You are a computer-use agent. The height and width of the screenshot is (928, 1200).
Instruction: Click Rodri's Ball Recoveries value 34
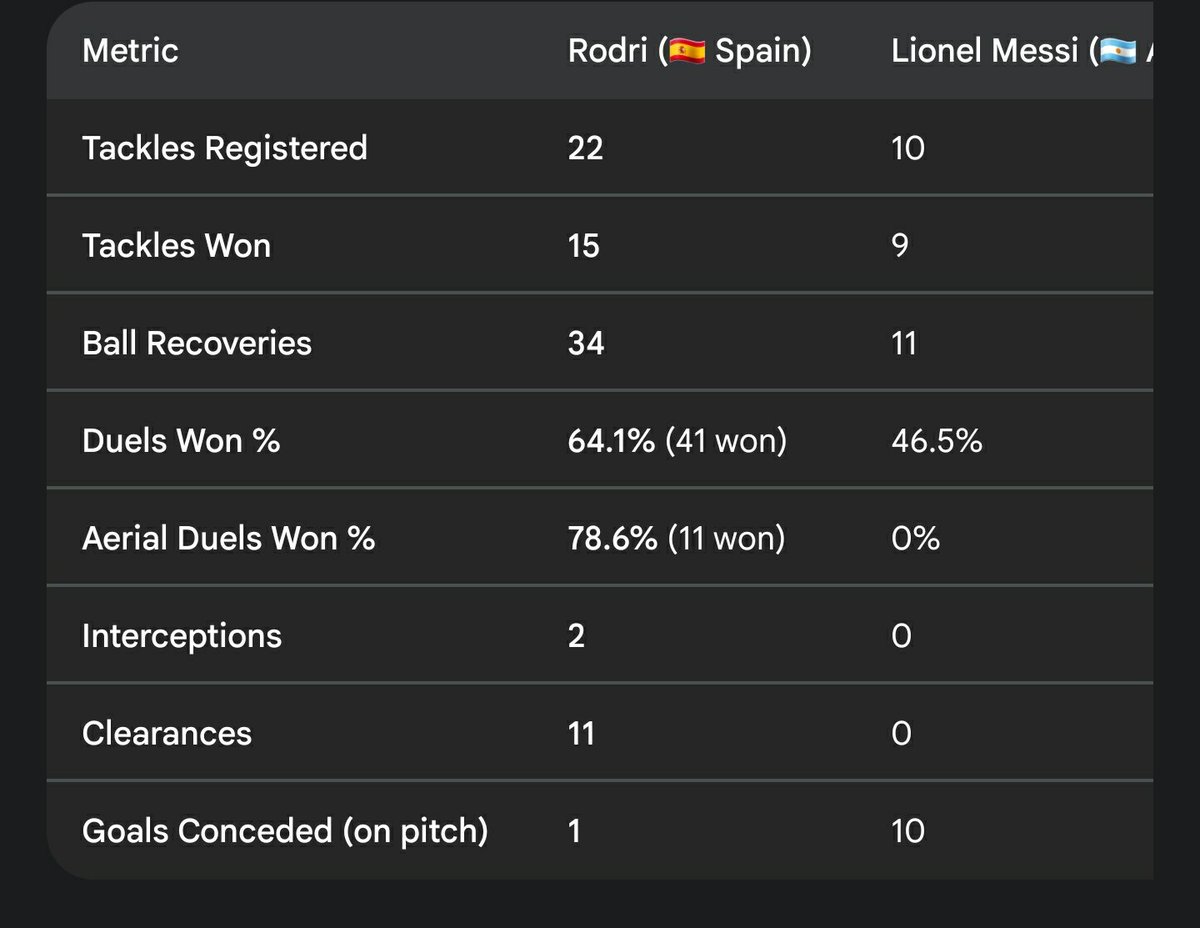click(586, 343)
